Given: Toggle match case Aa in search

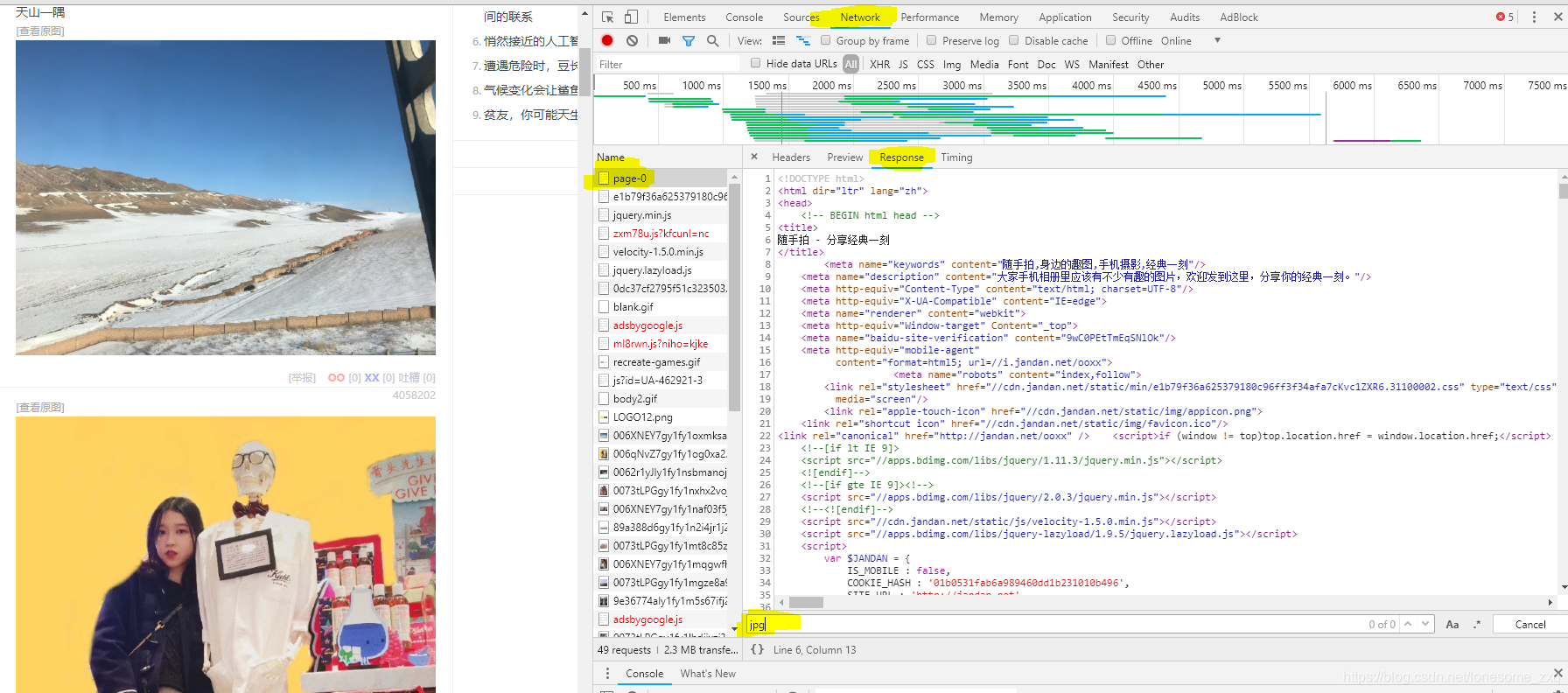Looking at the screenshot, I should pyautogui.click(x=1452, y=625).
